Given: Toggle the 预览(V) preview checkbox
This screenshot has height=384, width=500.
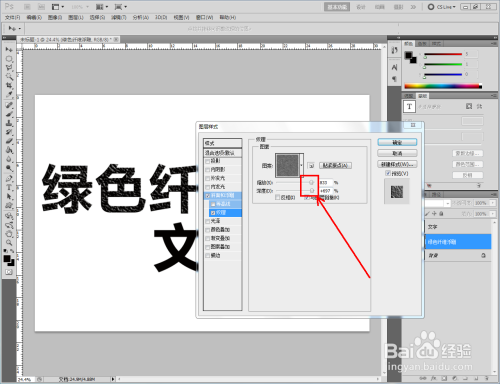Looking at the screenshot, I should point(388,173).
